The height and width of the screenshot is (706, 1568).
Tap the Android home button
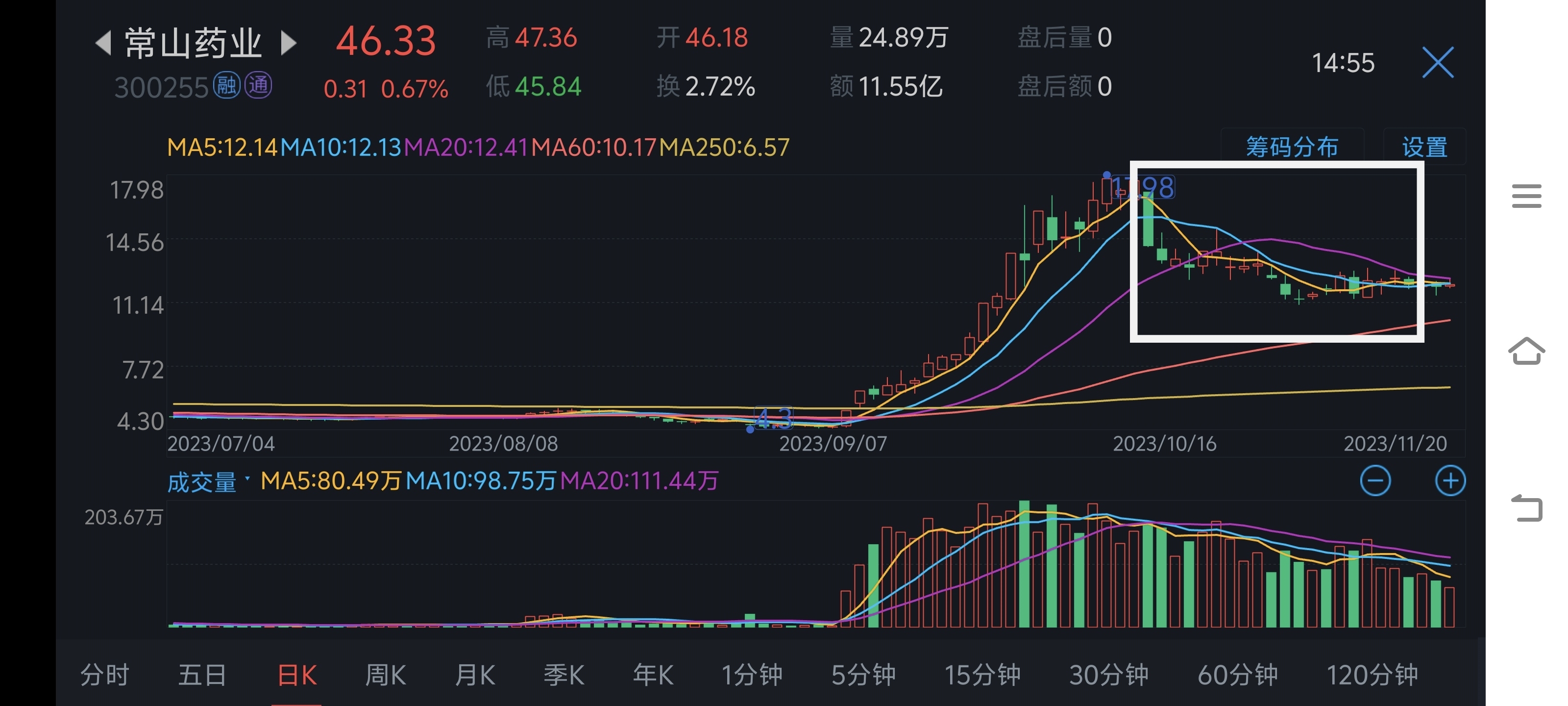[x=1527, y=351]
